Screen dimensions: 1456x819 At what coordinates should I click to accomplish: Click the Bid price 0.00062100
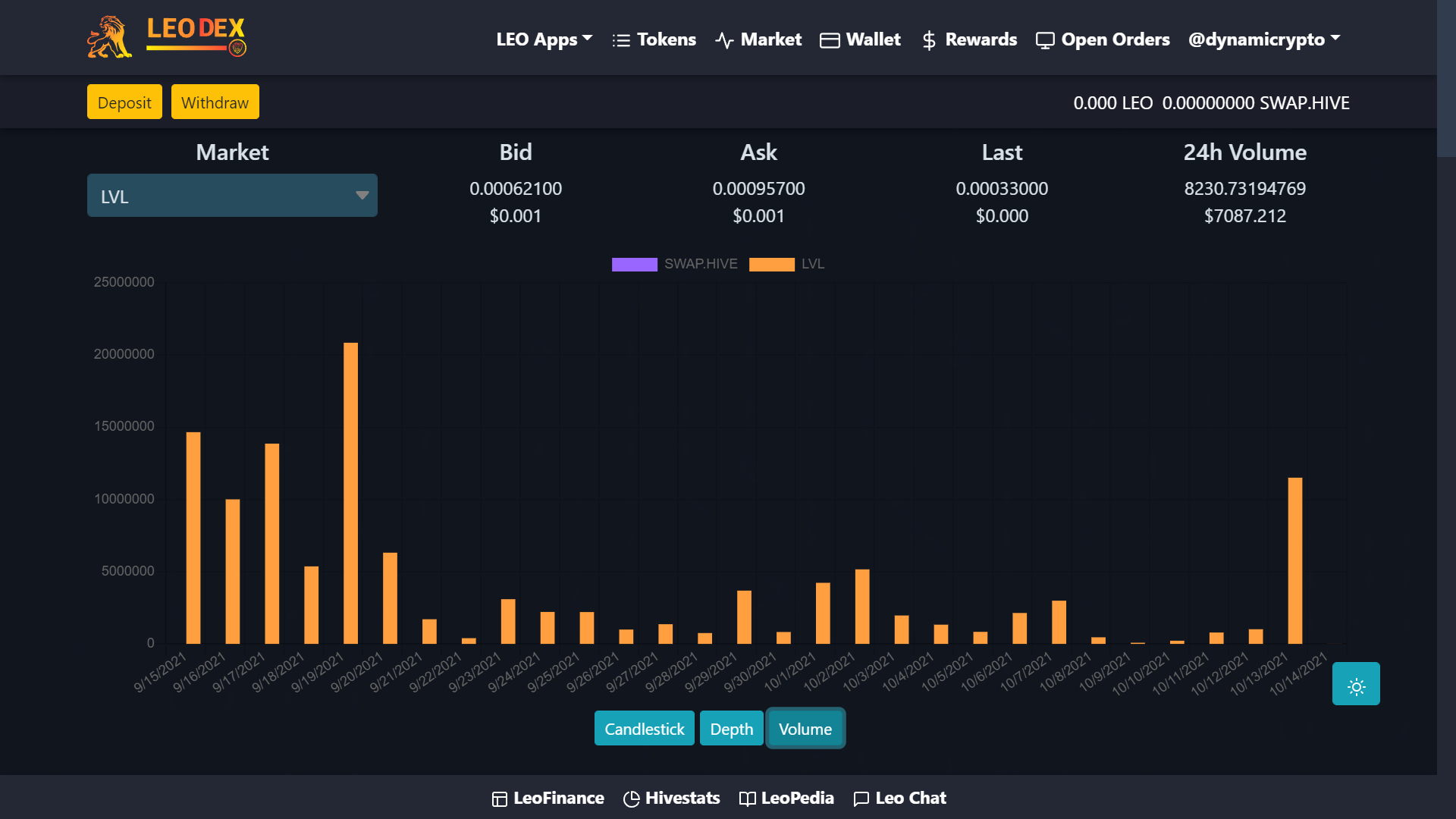tap(516, 189)
